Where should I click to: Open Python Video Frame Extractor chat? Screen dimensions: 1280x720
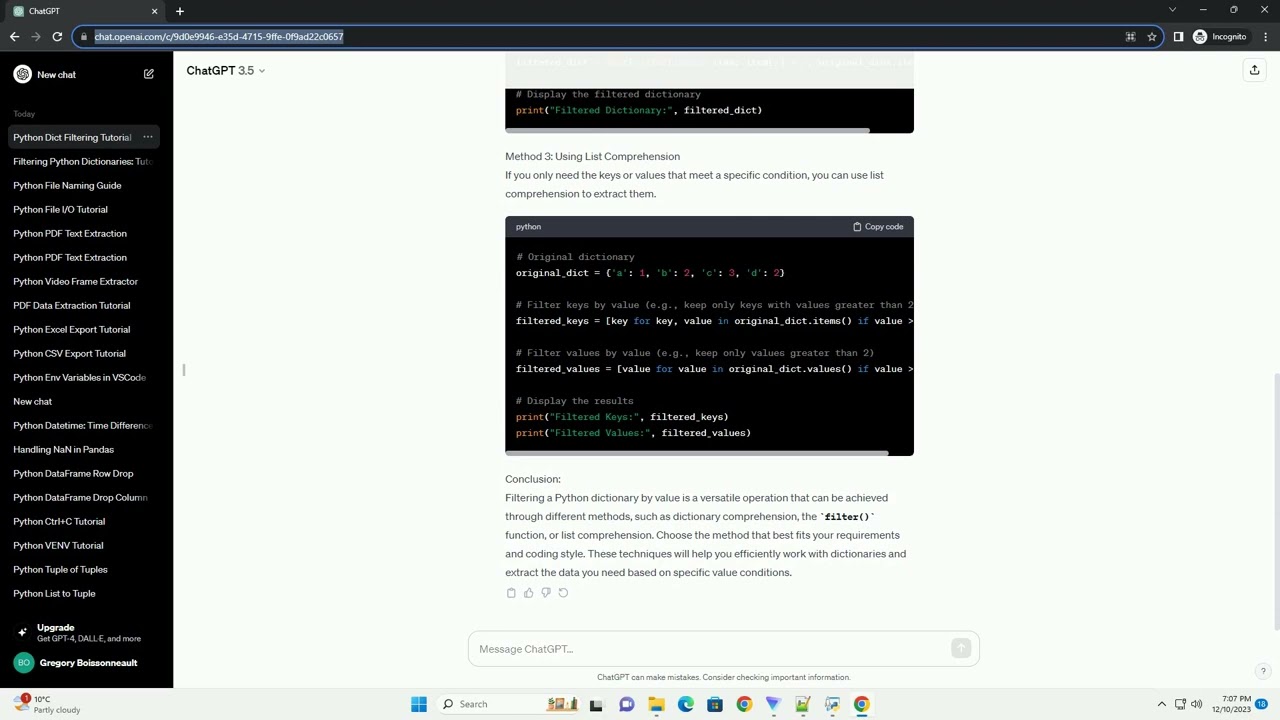coord(84,281)
